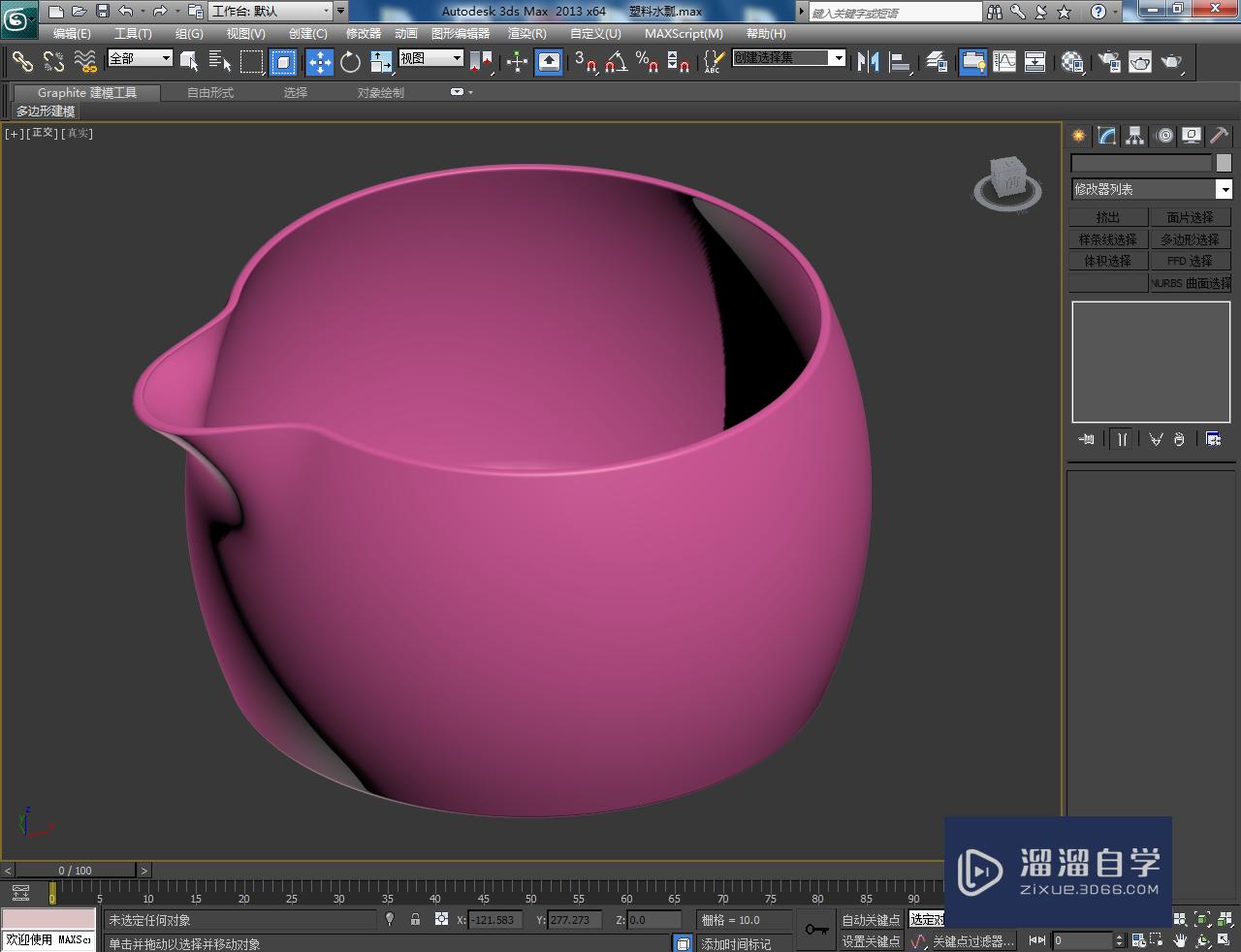Image resolution: width=1241 pixels, height=952 pixels.
Task: Click the 面片选择 modifier button
Action: pyautogui.click(x=1191, y=217)
